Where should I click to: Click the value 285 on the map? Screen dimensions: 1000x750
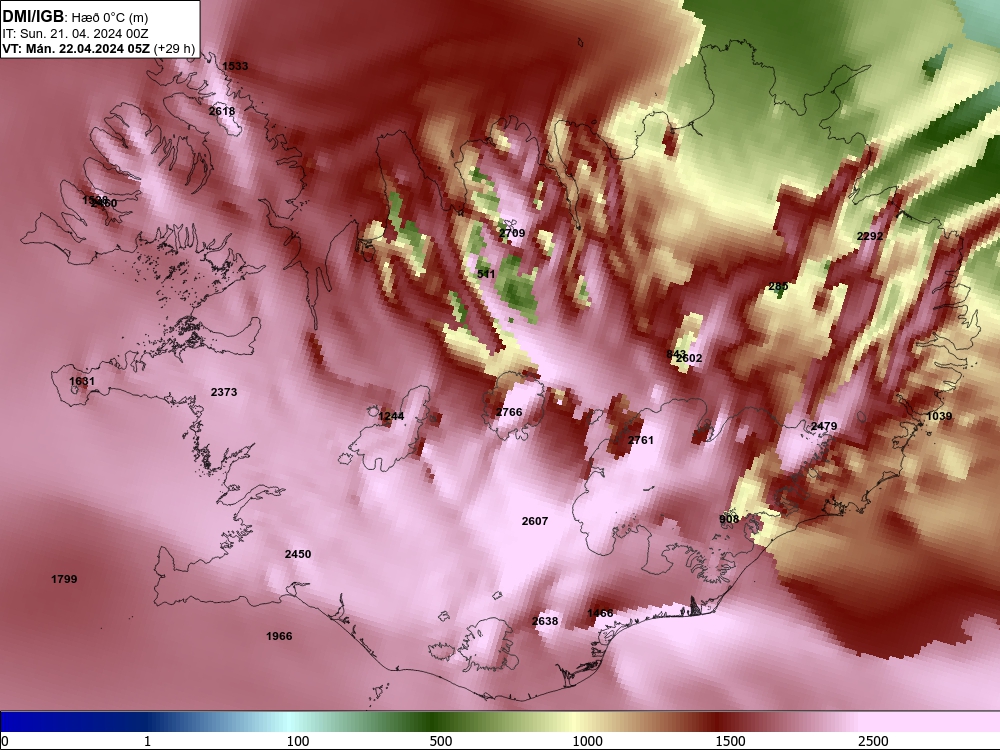coord(778,286)
